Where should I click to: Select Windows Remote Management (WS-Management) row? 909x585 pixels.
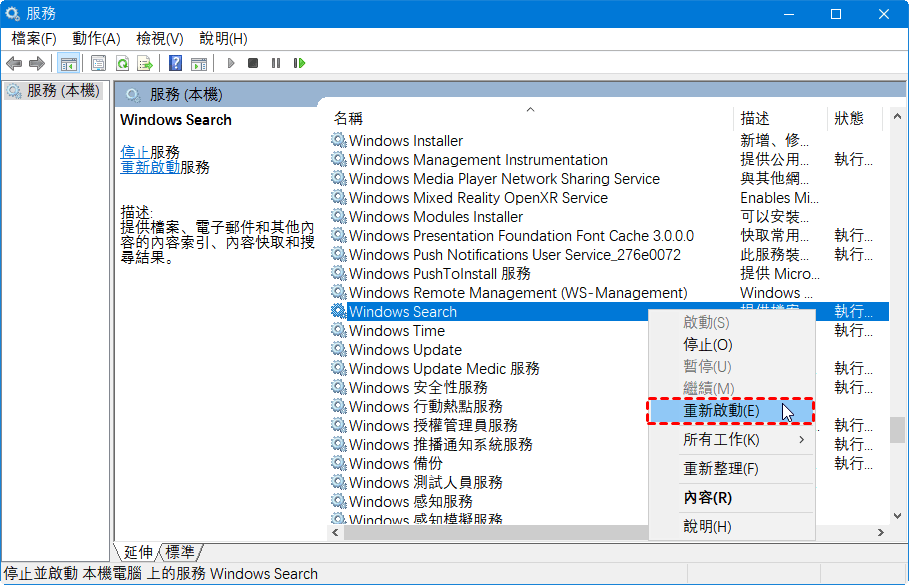coord(518,293)
